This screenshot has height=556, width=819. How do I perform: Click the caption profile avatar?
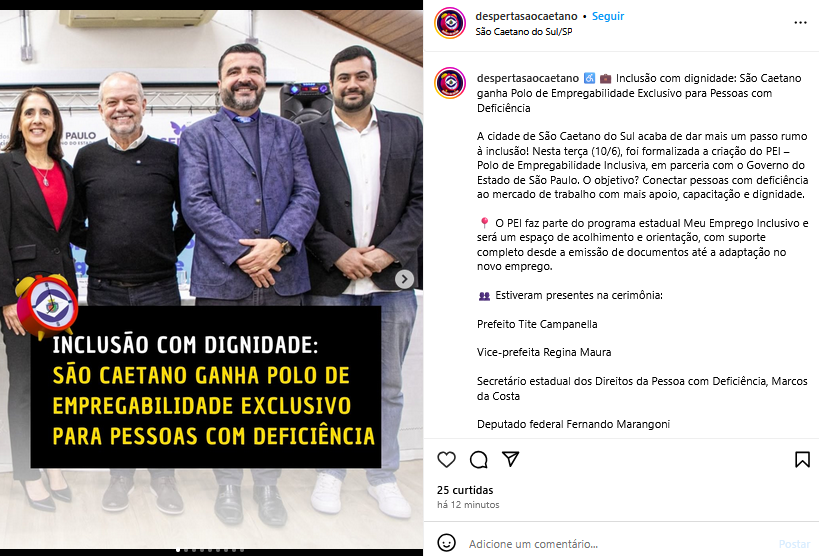(450, 83)
